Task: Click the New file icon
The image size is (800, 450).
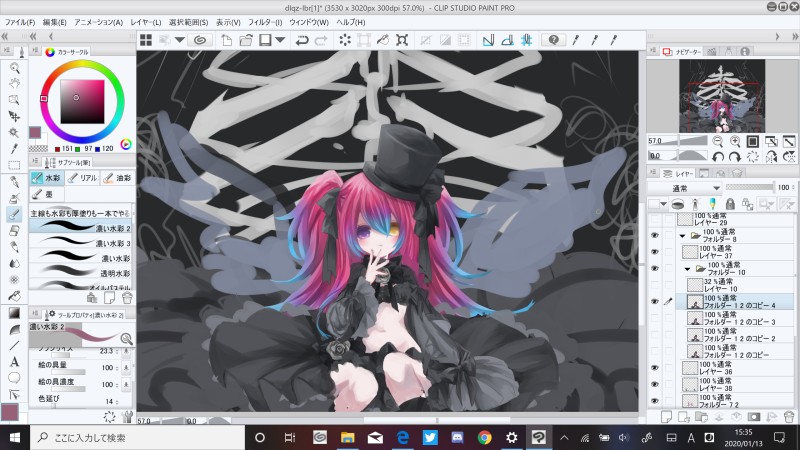Action: pos(226,40)
